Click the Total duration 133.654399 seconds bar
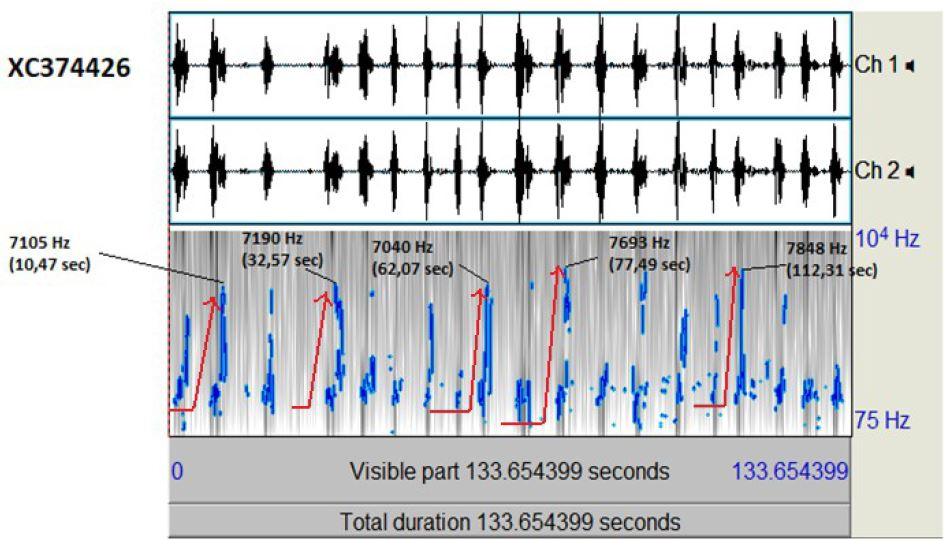944x540 pixels. (x=509, y=521)
